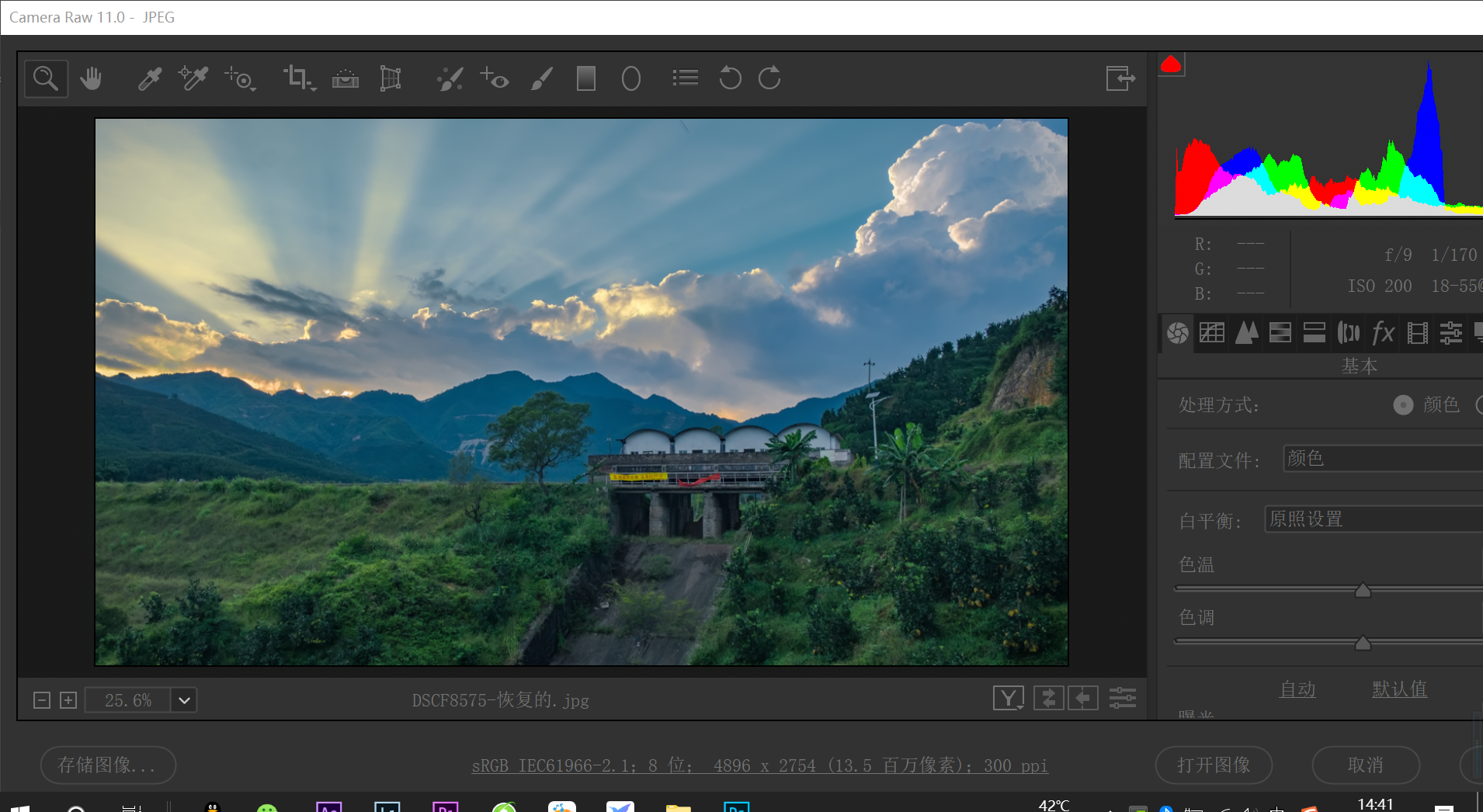
Task: Select the White Balance eyedropper tool
Action: (x=149, y=78)
